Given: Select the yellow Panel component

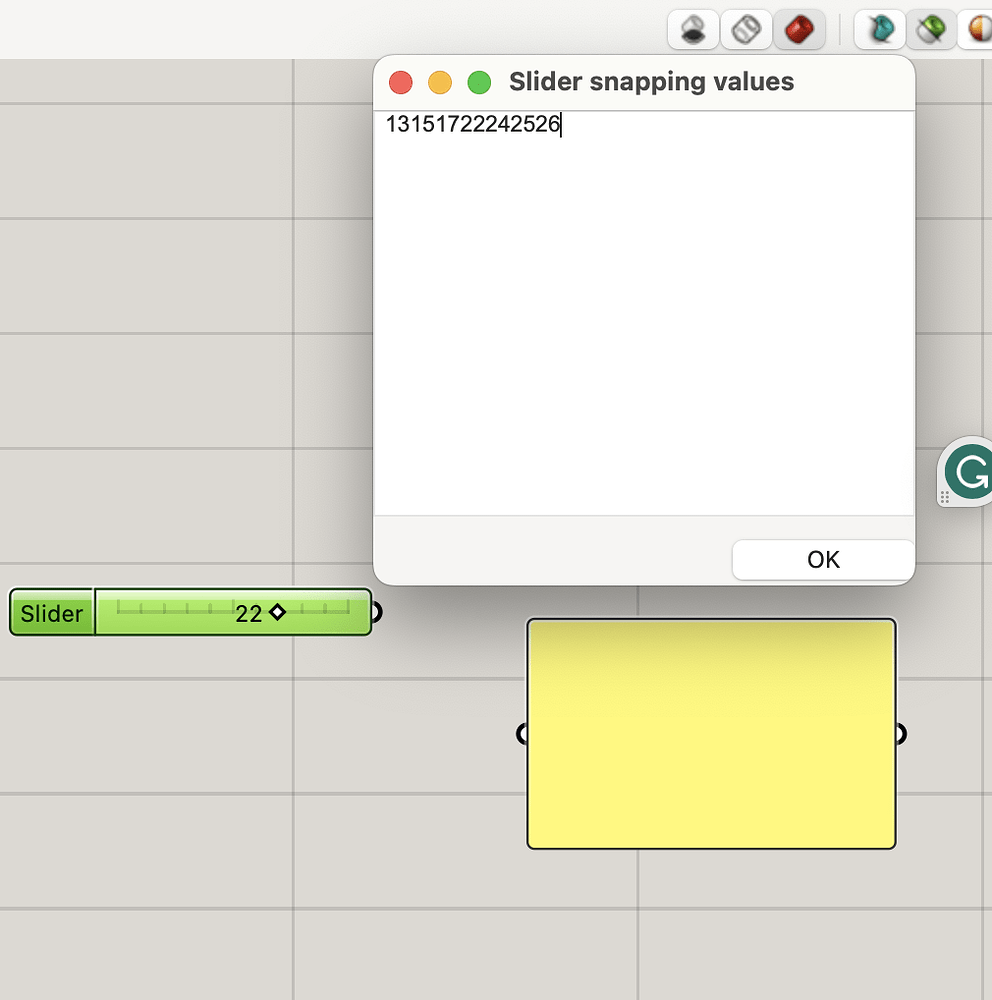Looking at the screenshot, I should click(711, 734).
